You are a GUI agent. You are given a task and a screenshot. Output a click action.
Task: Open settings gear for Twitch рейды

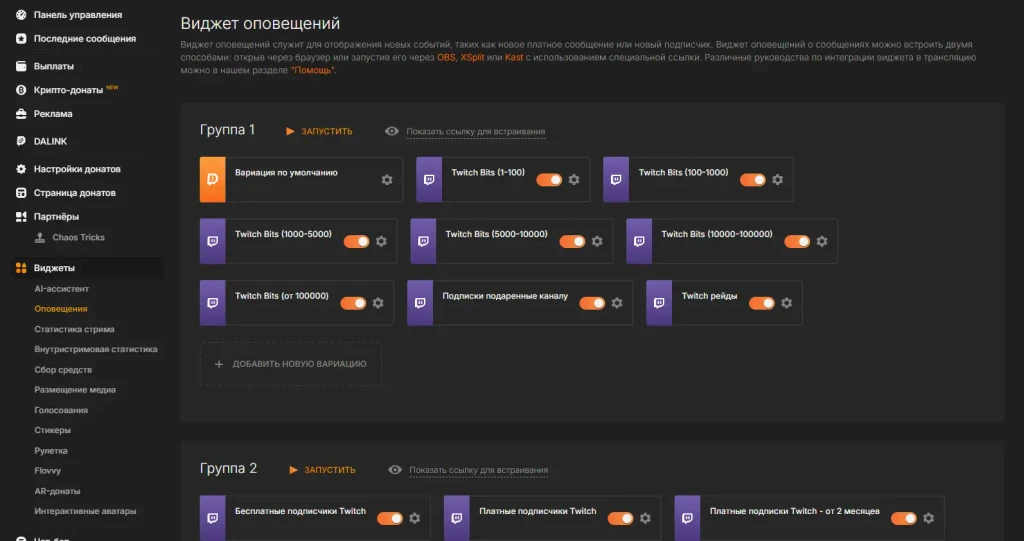[x=786, y=303]
